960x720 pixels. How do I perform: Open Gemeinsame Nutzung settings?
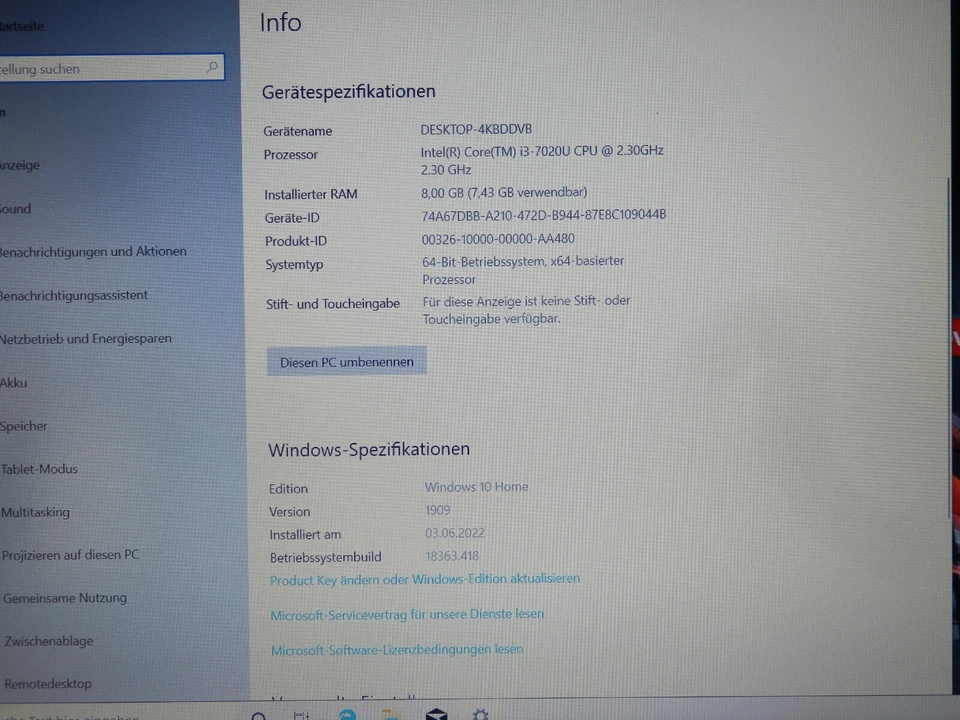point(65,598)
